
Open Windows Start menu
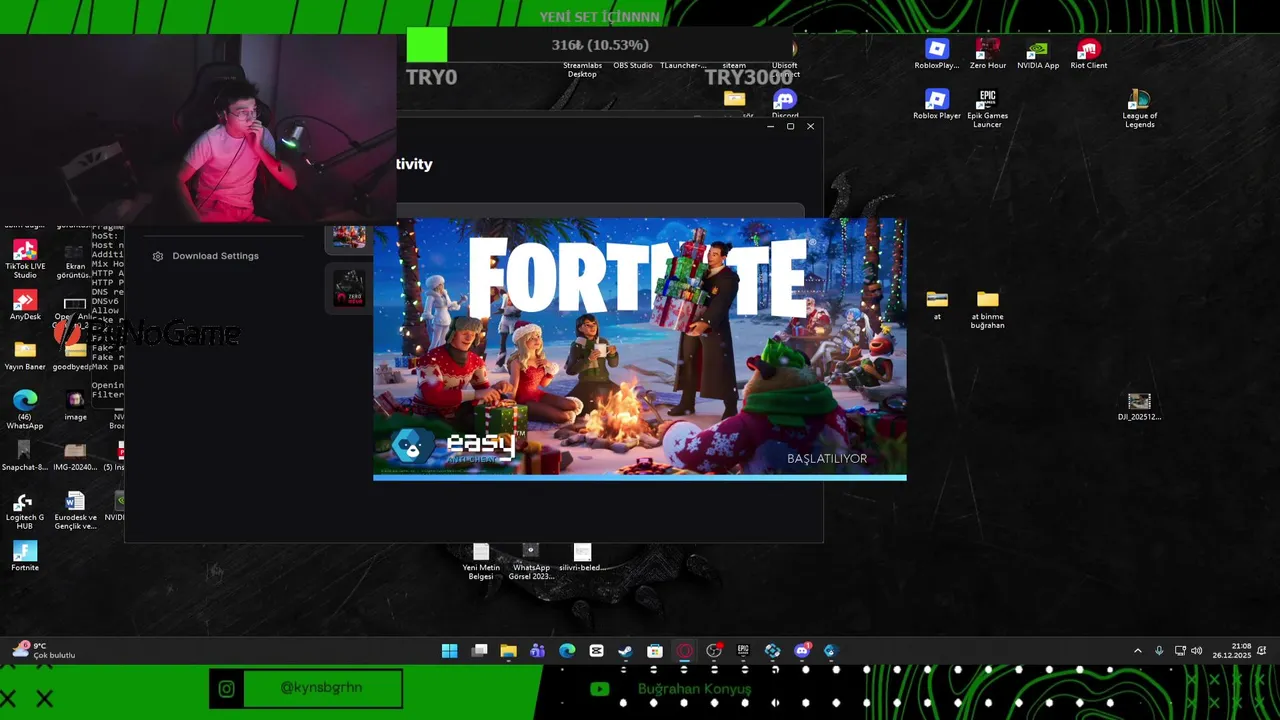pyautogui.click(x=450, y=651)
